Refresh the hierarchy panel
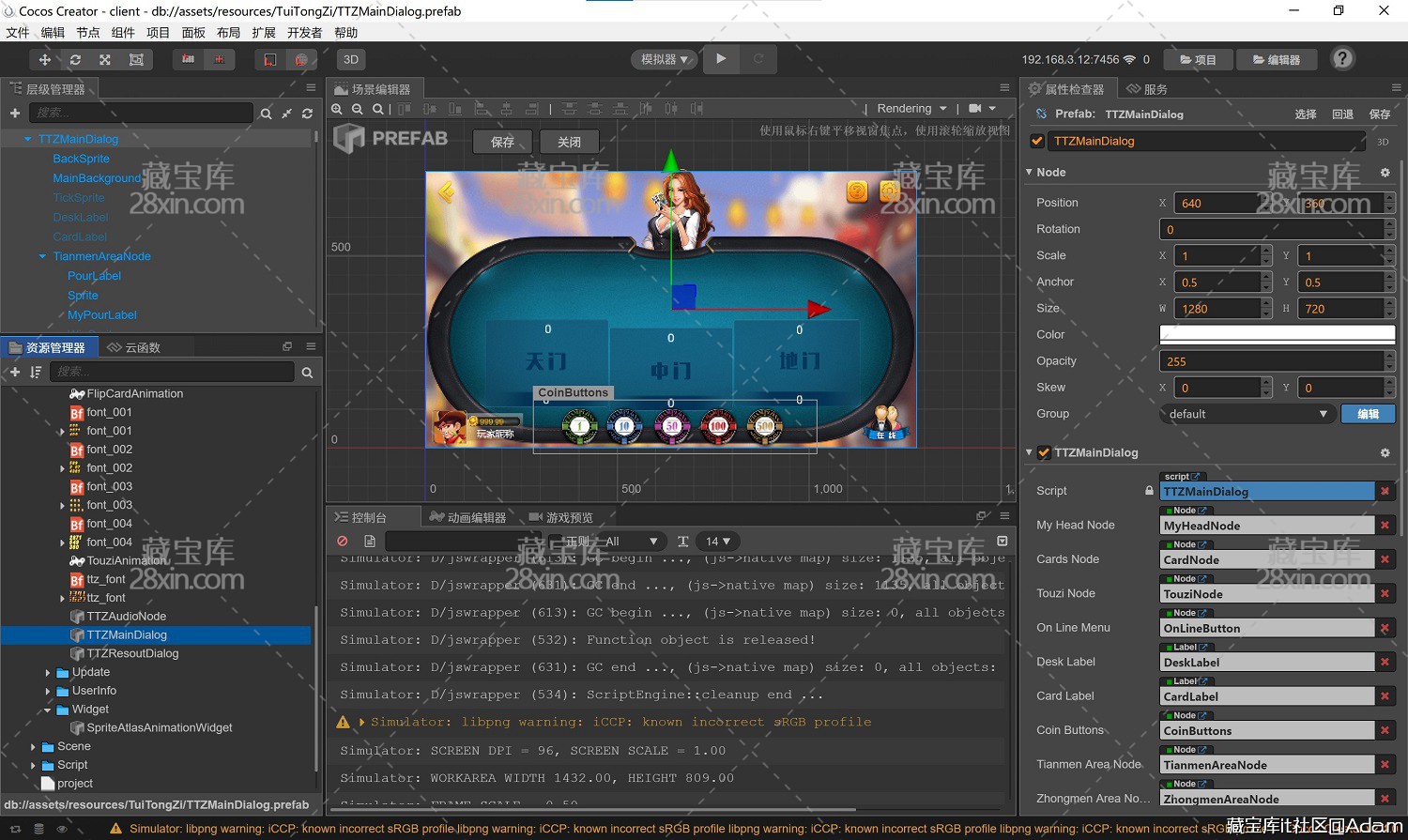 307,114
